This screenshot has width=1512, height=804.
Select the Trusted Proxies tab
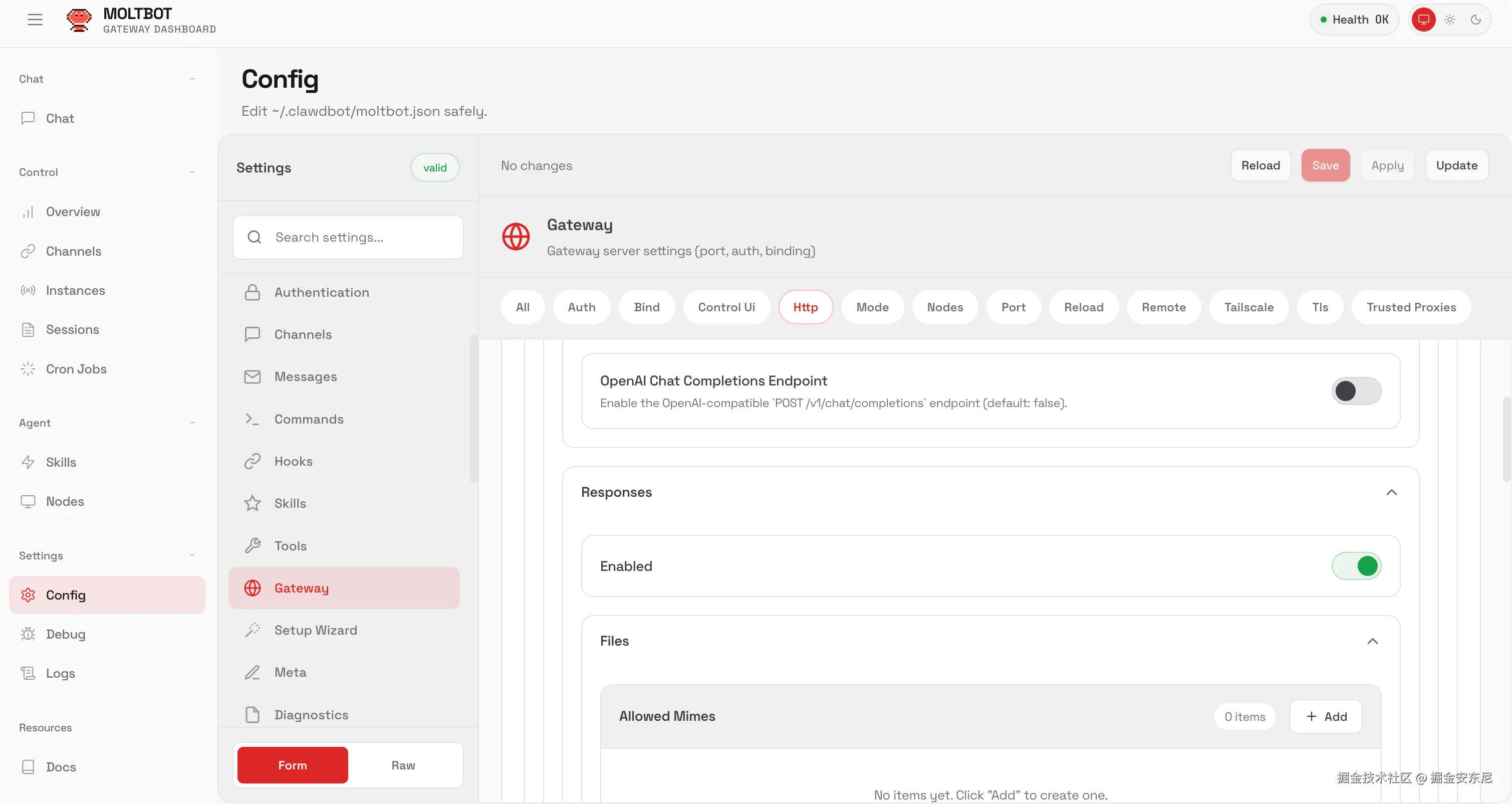pos(1410,307)
